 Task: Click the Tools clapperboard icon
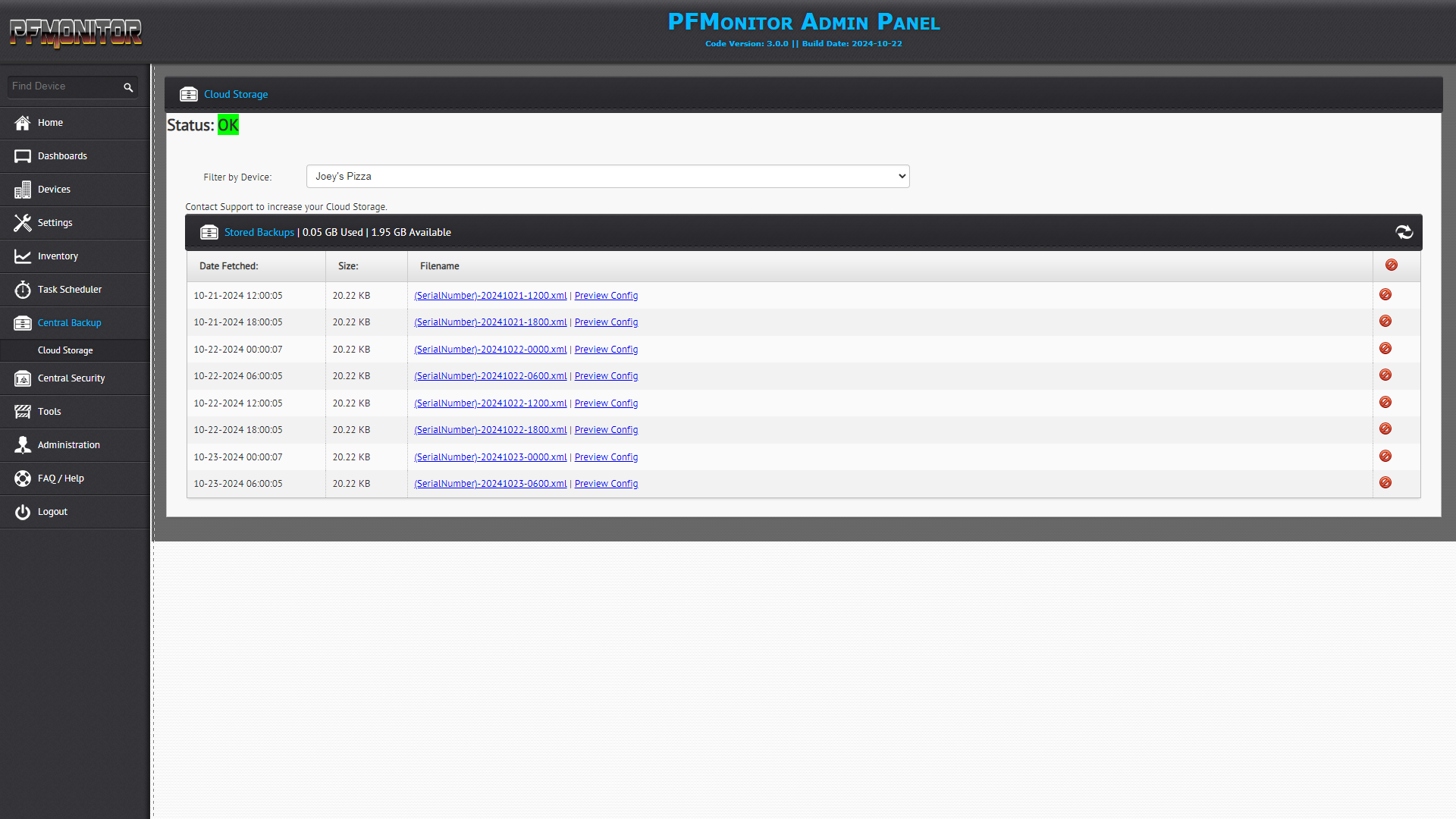point(23,412)
